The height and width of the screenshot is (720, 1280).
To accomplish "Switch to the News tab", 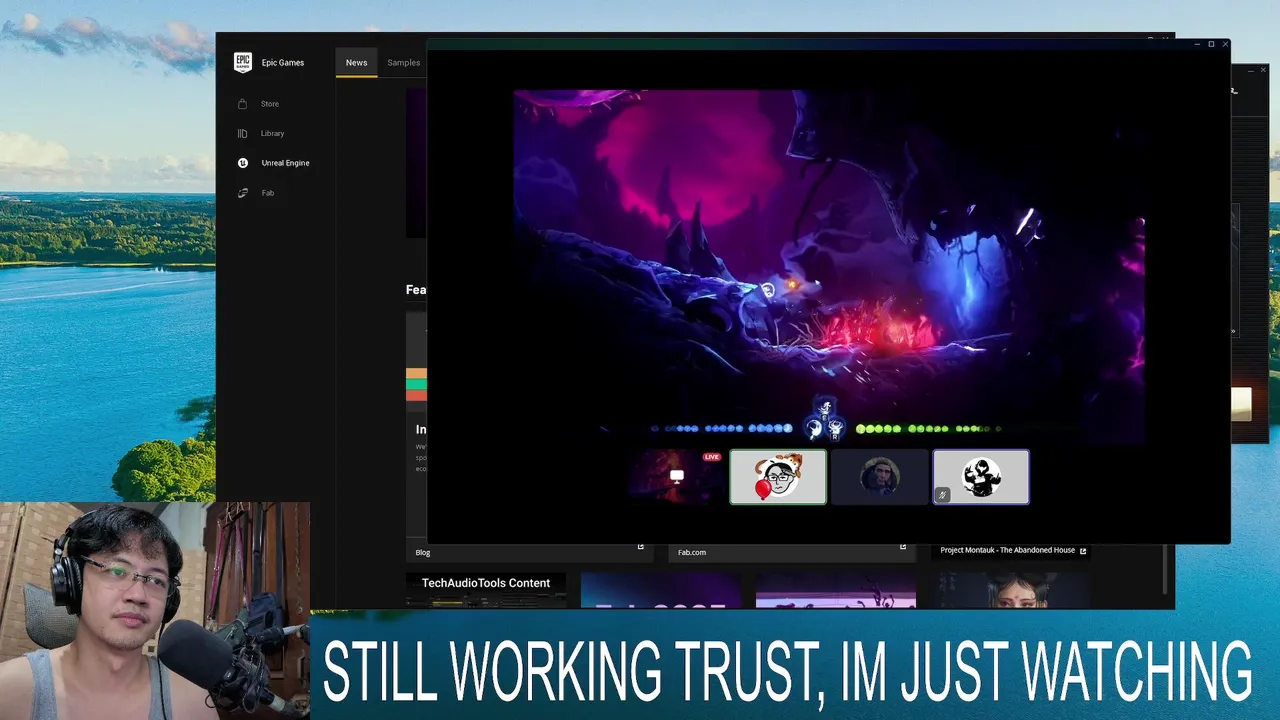I will click(356, 62).
